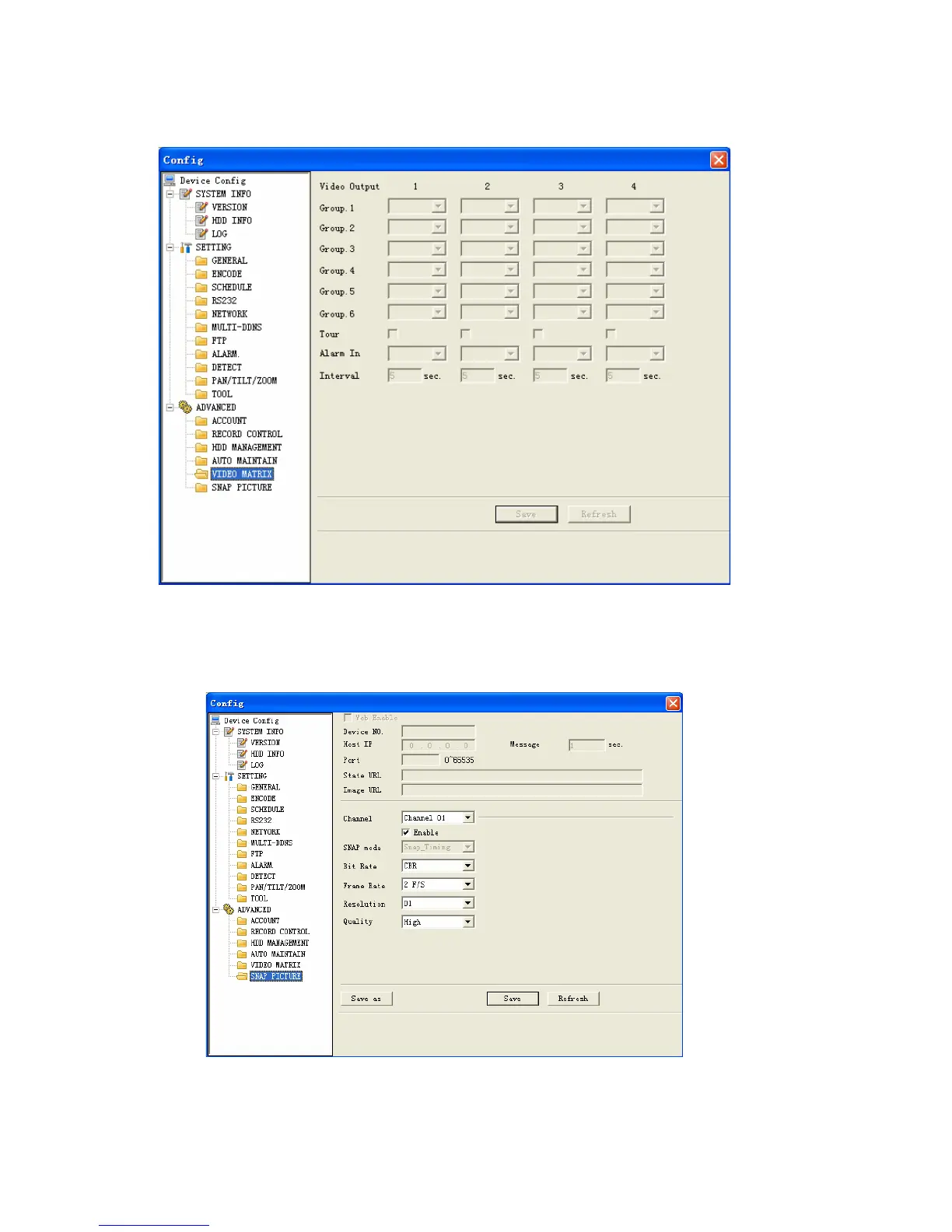Click HDD INFO document icon in upper window
This screenshot has height=1232, width=952.
pos(201,220)
